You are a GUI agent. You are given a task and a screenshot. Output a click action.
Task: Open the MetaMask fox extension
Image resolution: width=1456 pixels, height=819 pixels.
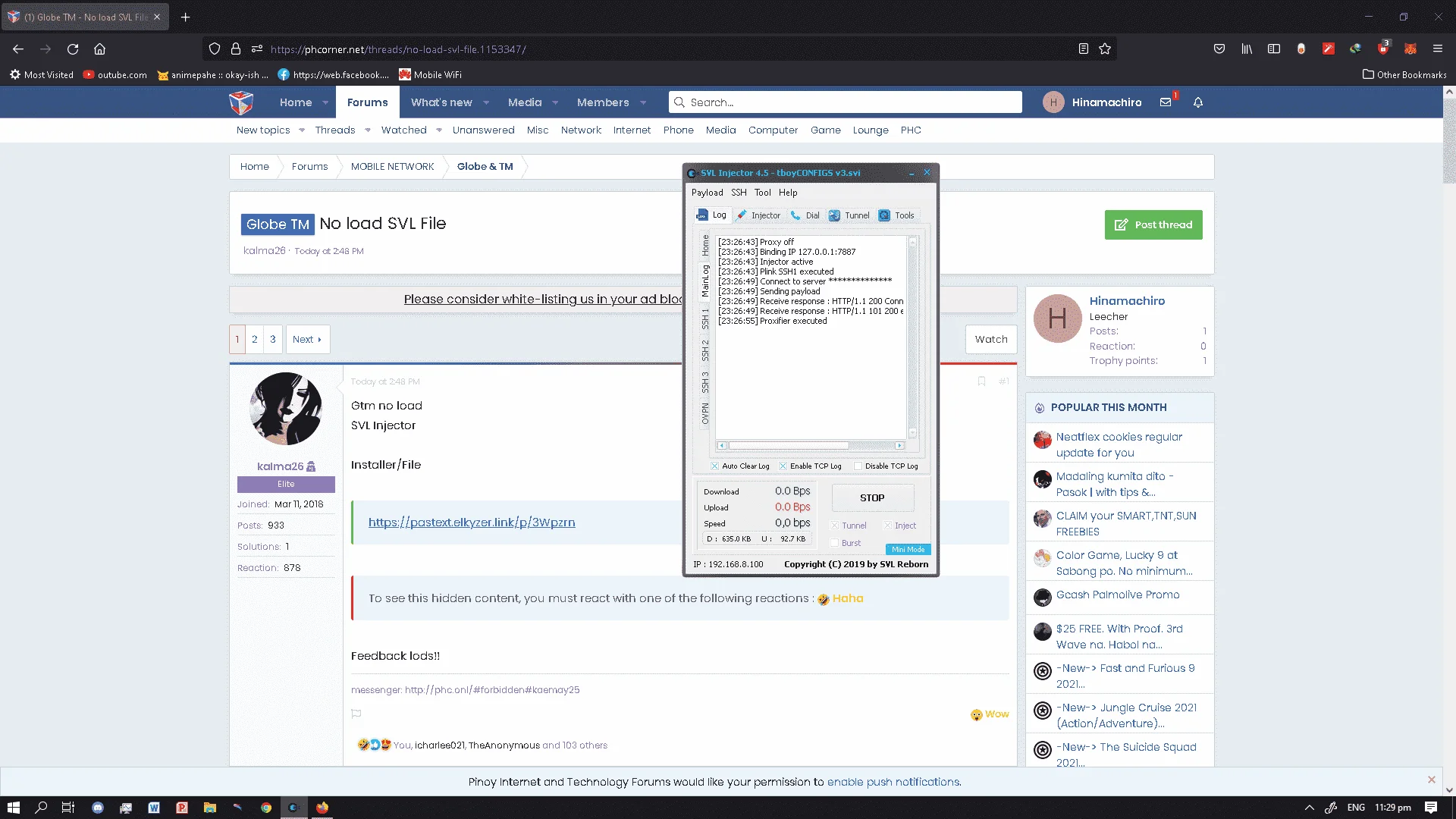(1410, 49)
